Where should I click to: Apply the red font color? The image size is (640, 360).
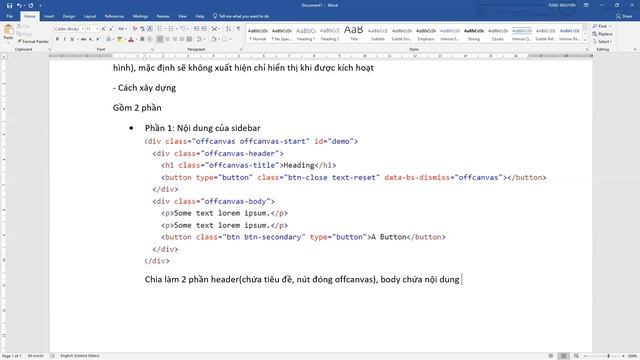[x=131, y=39]
